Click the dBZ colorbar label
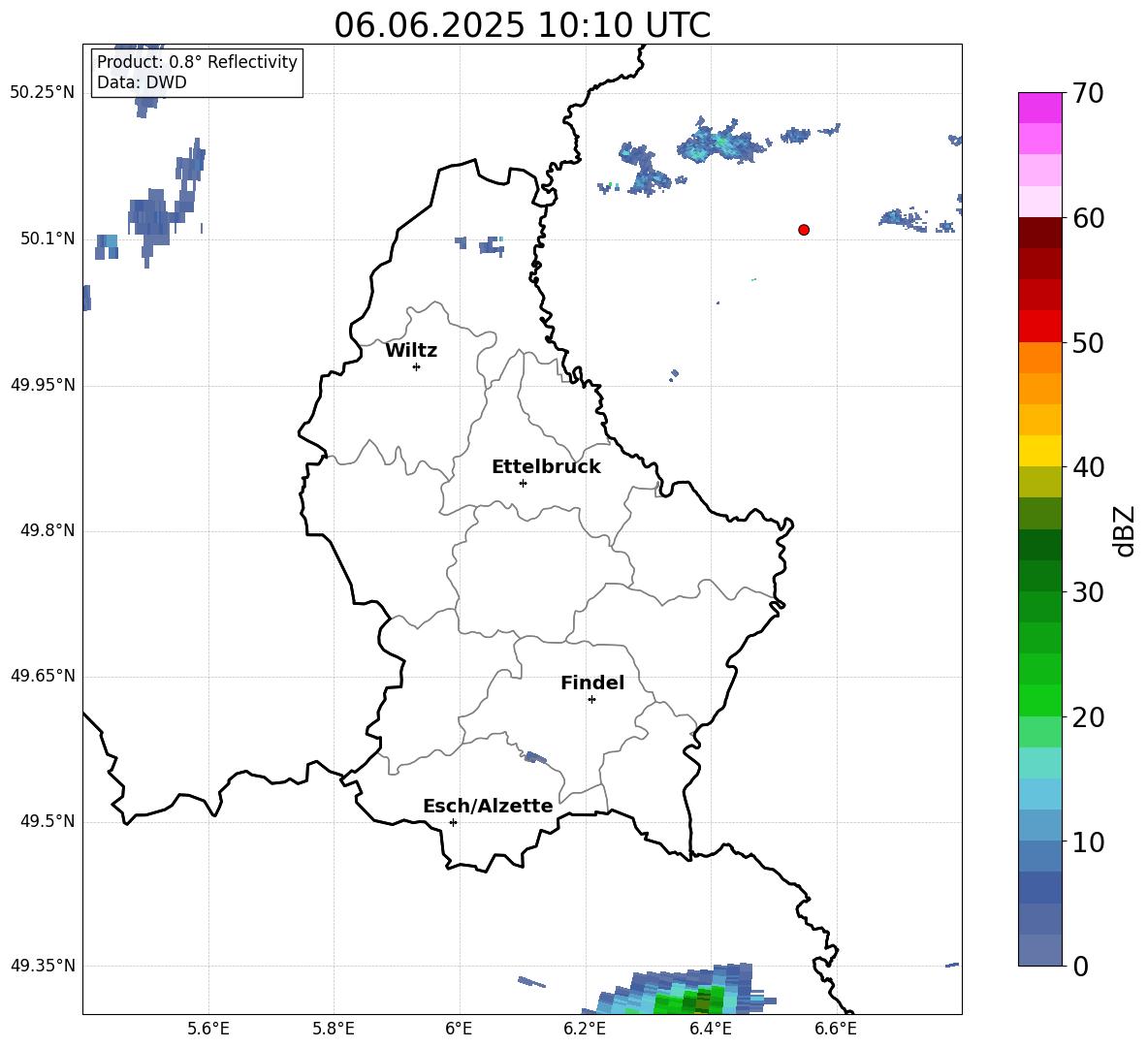The image size is (1148, 1048). click(1124, 530)
